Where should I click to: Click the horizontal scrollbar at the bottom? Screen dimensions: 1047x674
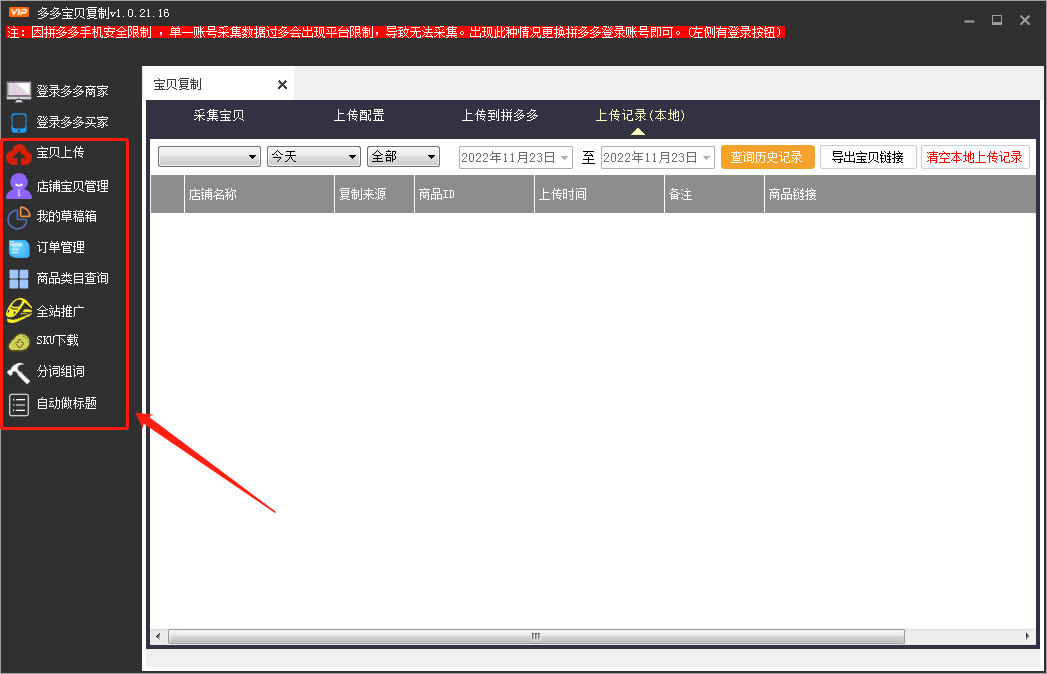pos(535,636)
